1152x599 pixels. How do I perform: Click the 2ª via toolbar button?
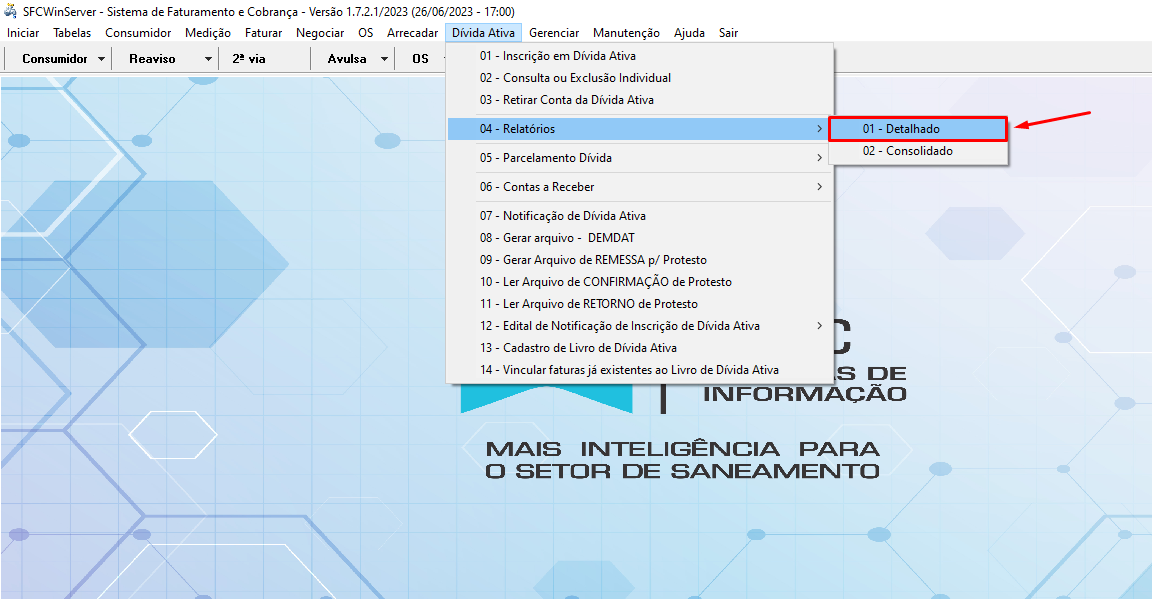(x=249, y=59)
